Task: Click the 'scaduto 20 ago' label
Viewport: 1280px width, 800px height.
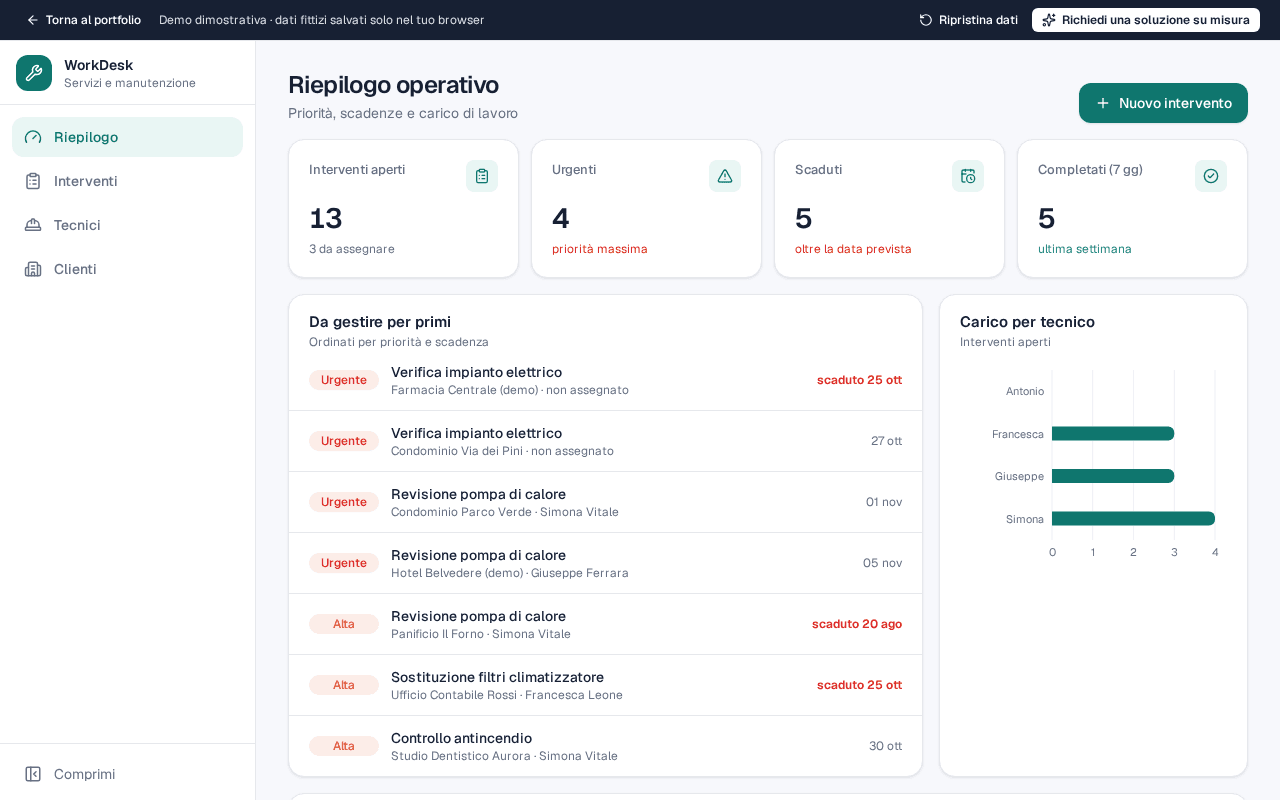Action: [857, 624]
